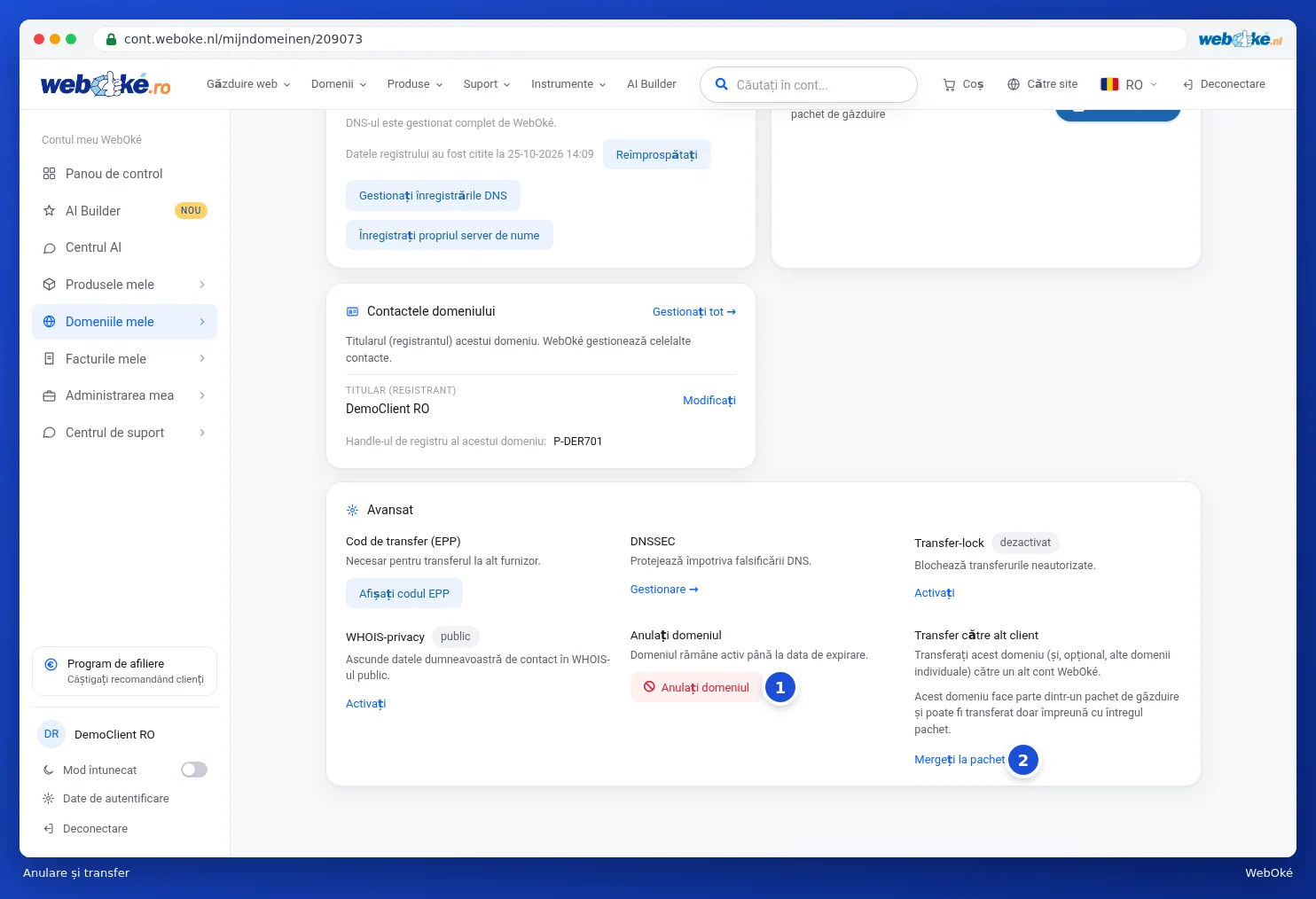This screenshot has width=1316, height=899.
Task: Click the sidebar Deconectare exit icon
Action: (x=49, y=829)
